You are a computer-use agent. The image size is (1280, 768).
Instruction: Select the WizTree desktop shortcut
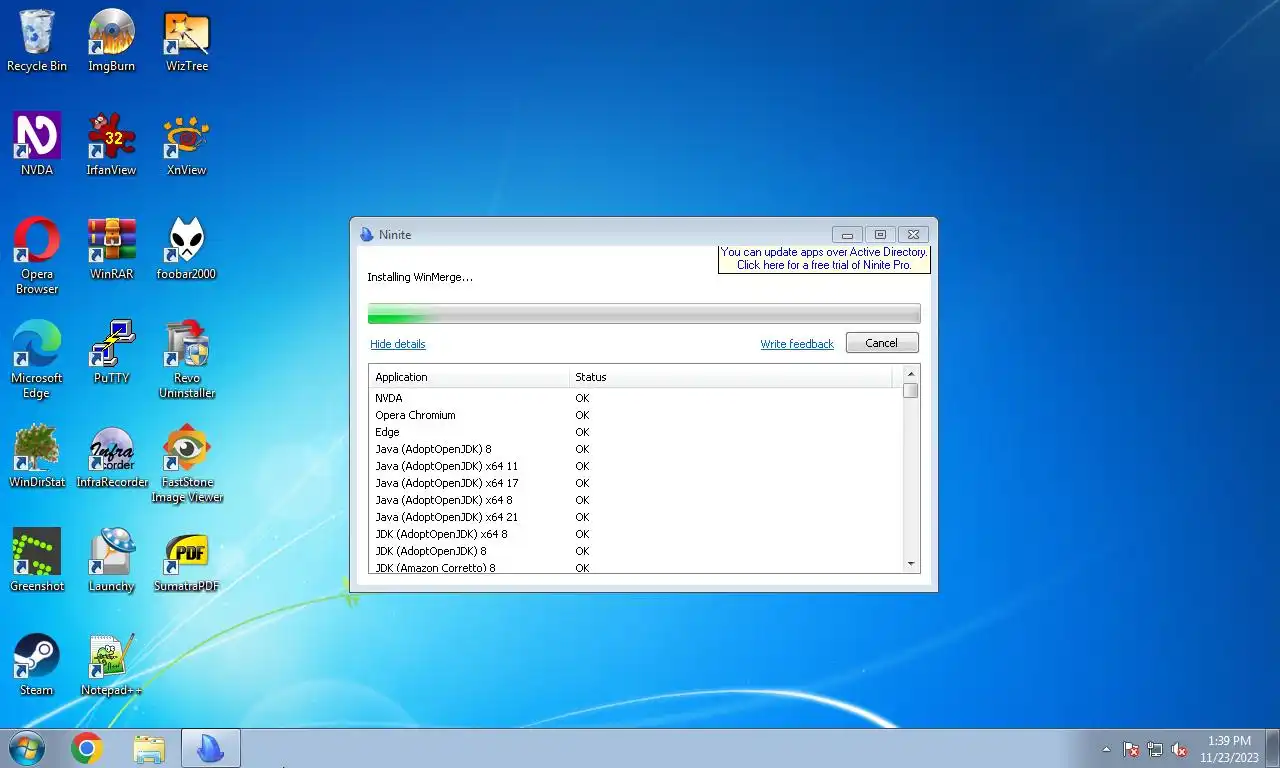tap(187, 40)
